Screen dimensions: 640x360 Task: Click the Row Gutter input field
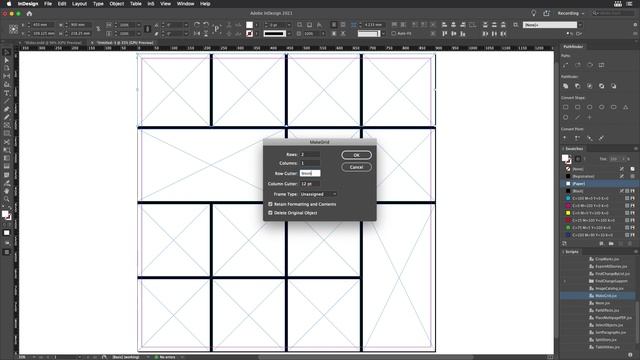coord(310,173)
